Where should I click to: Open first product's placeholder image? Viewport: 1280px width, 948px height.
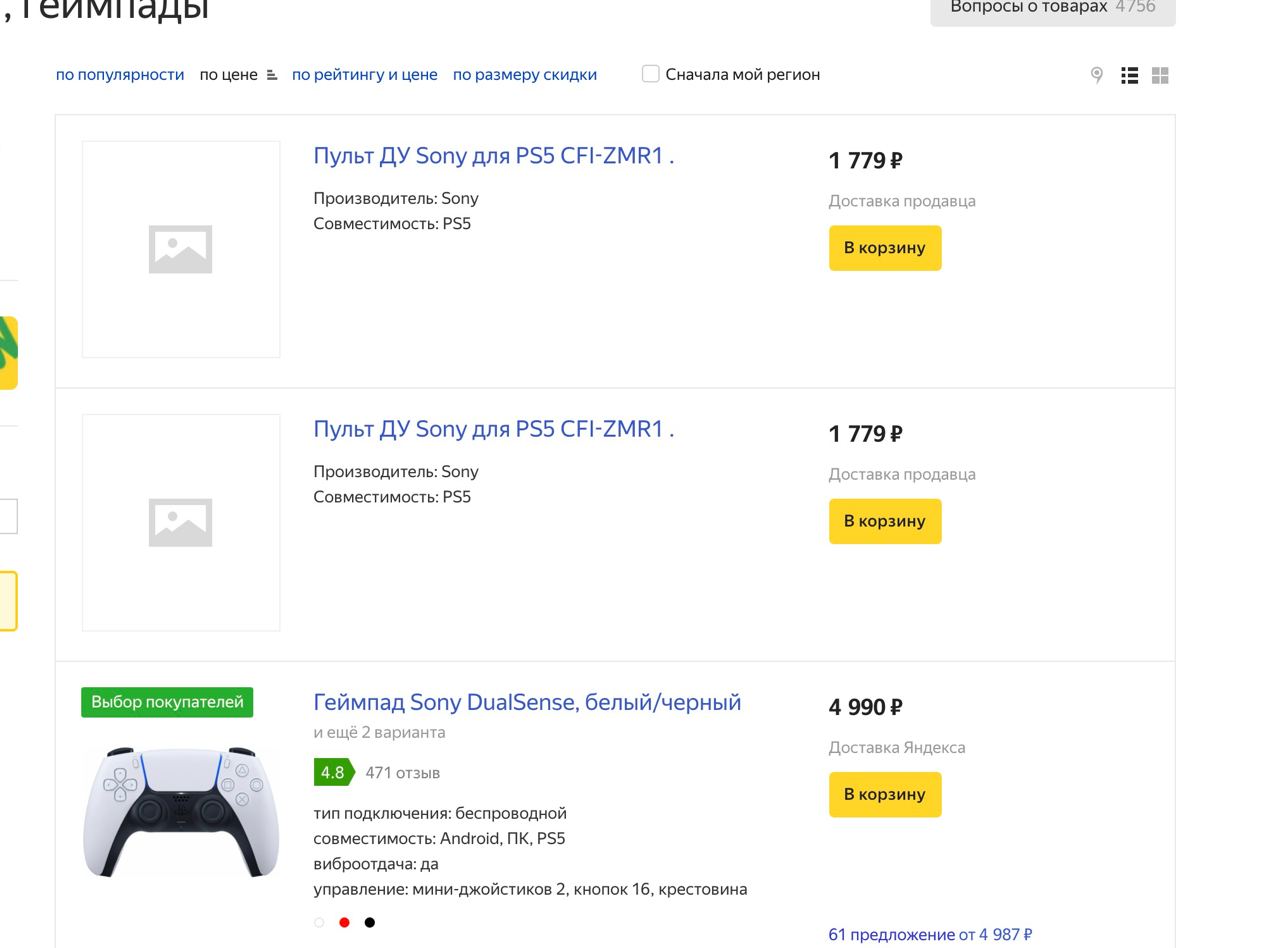[x=181, y=249]
